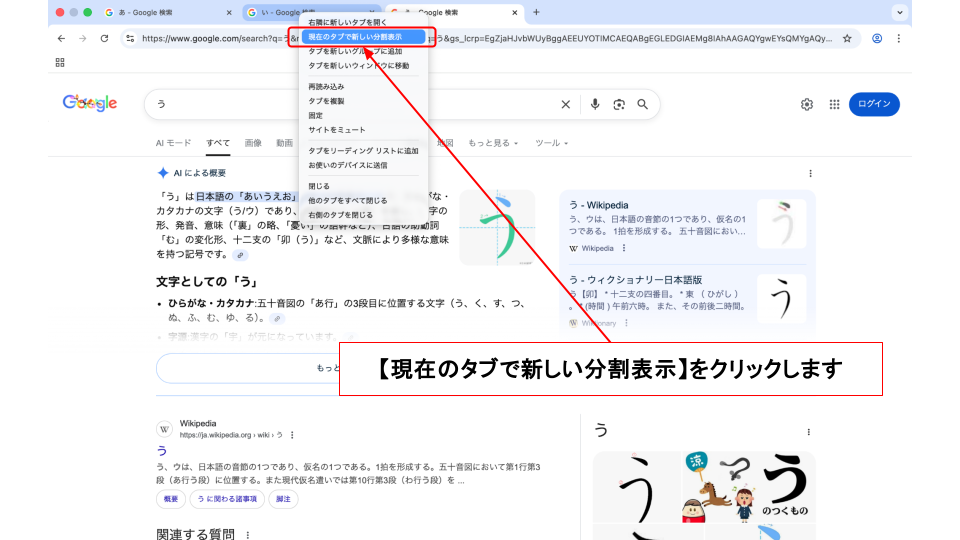
Task: Open the Google apps grid icon
Action: click(834, 104)
